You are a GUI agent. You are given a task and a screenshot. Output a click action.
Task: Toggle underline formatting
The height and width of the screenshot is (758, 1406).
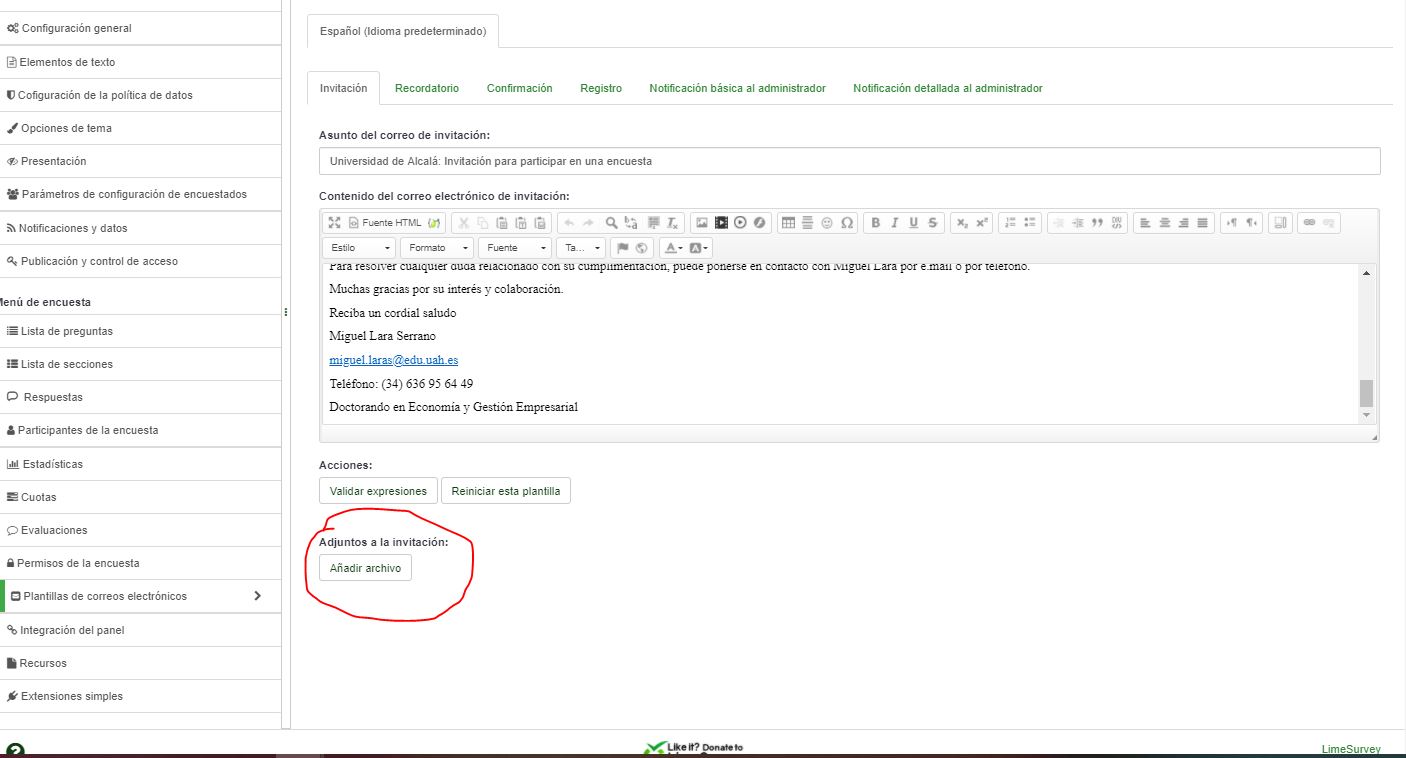913,223
